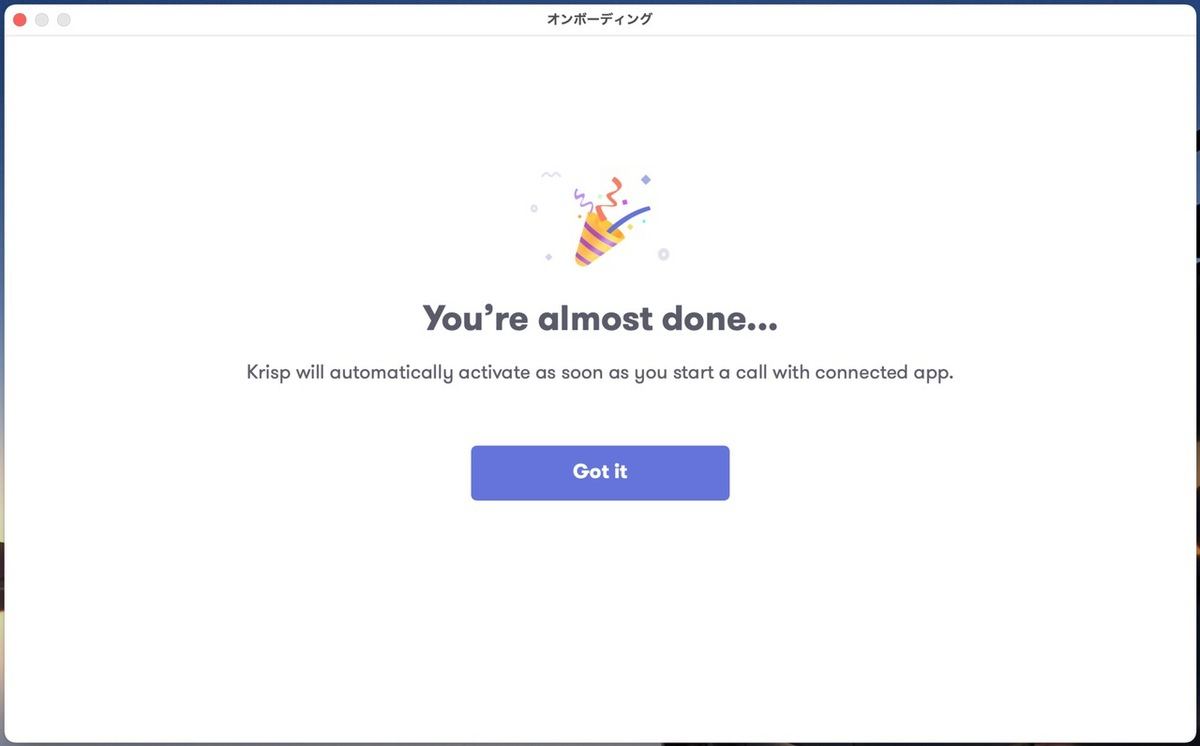Viewport: 1200px width, 746px height.
Task: Click the gray squiggle confetti above popper
Action: click(x=551, y=175)
